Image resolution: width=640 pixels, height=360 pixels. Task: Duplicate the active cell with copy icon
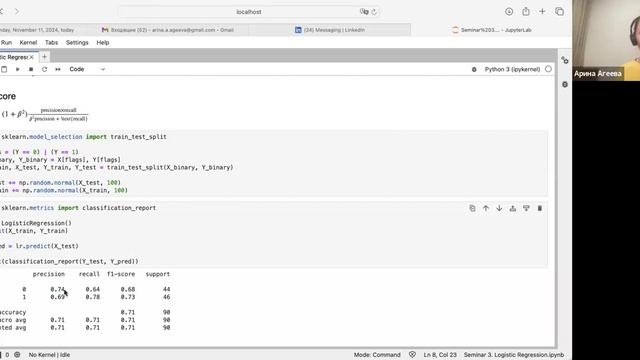(472, 208)
